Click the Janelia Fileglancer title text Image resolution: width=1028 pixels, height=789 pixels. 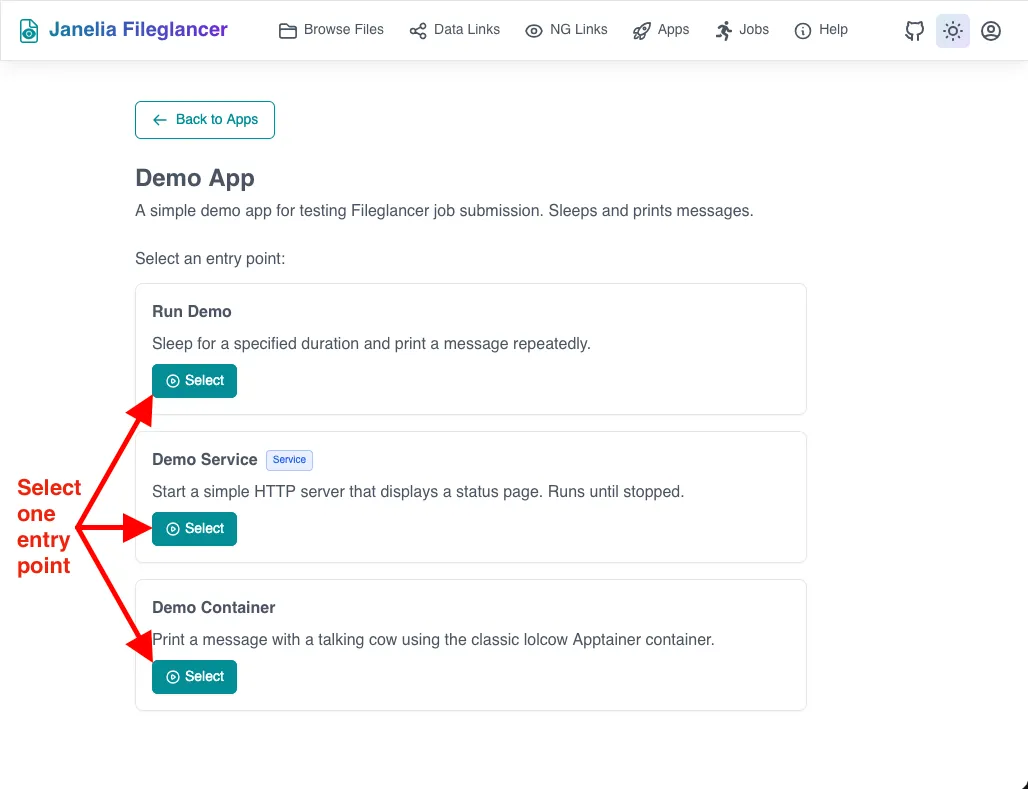(139, 30)
